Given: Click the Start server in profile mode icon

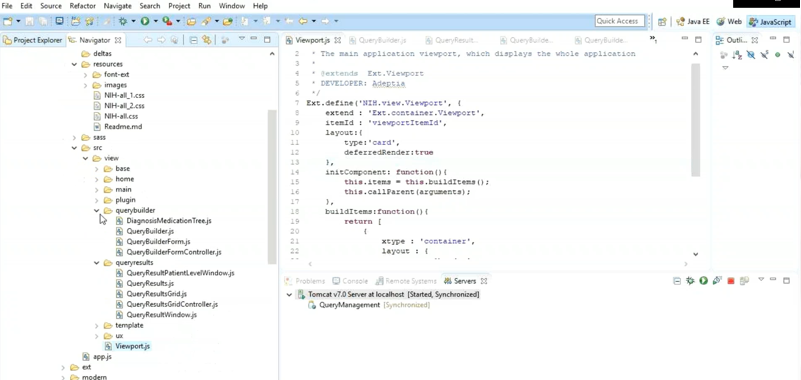Looking at the screenshot, I should point(717,280).
